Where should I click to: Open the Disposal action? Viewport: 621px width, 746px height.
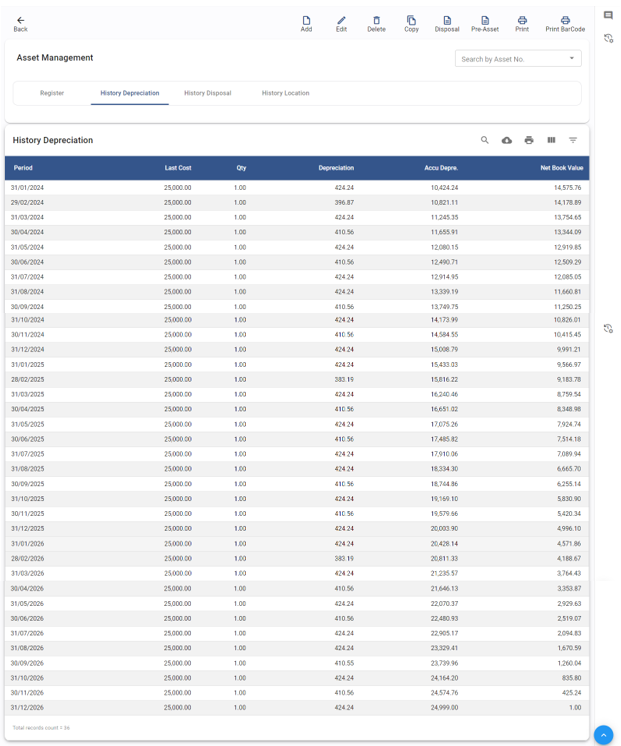point(447,23)
